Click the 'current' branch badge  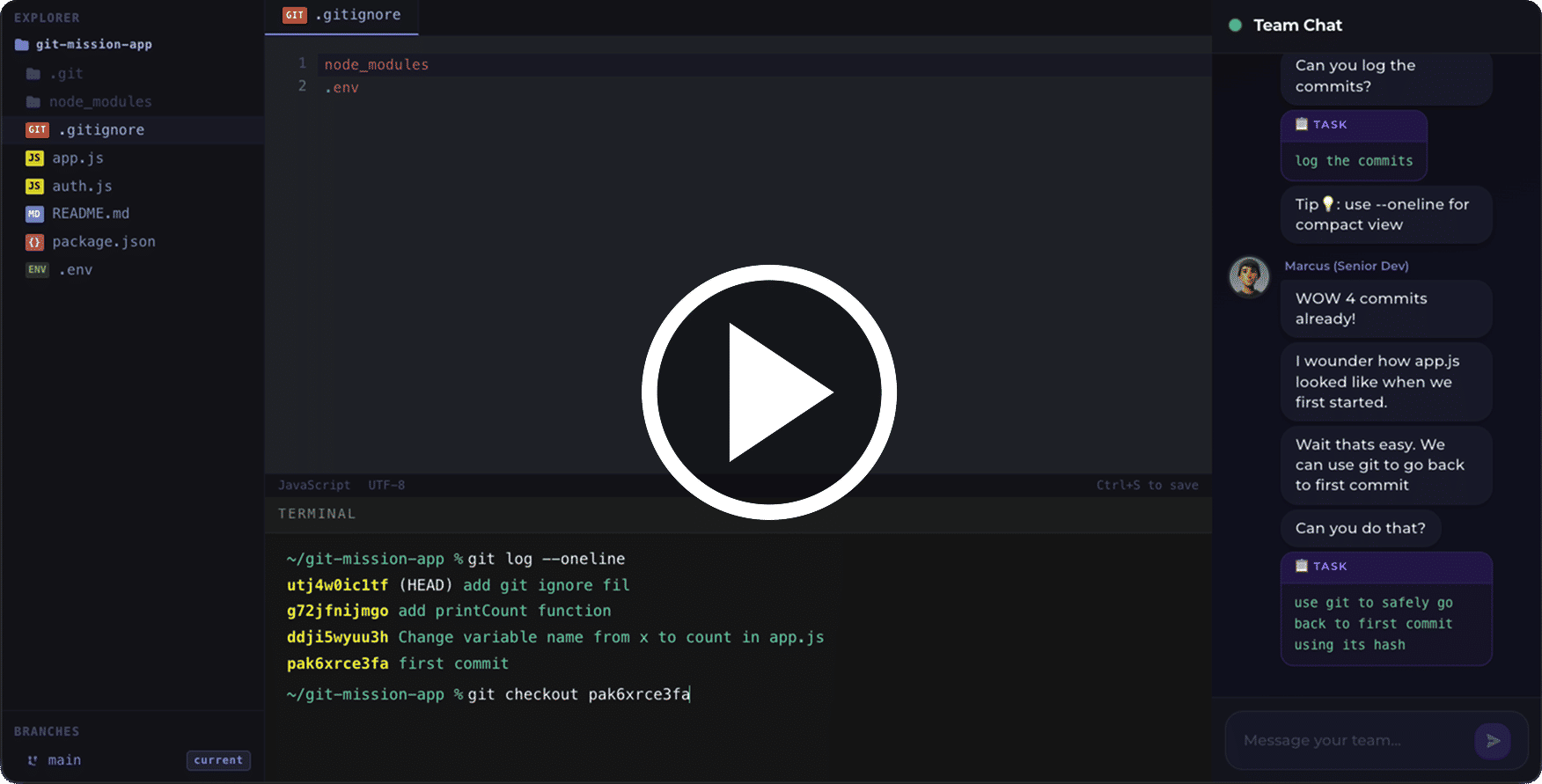click(218, 760)
